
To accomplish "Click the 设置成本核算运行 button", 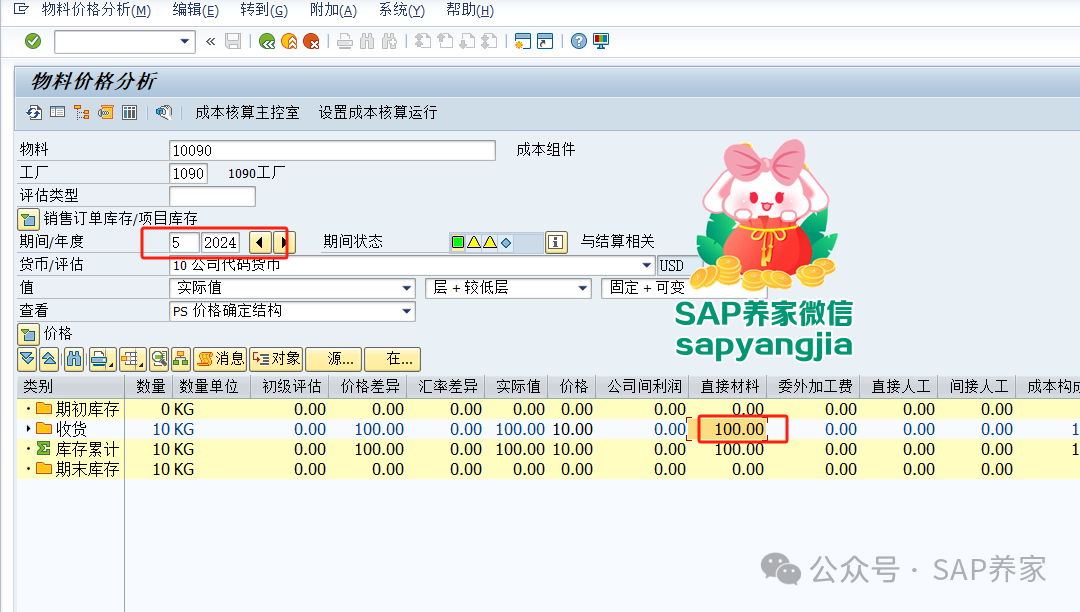I will click(x=377, y=112).
